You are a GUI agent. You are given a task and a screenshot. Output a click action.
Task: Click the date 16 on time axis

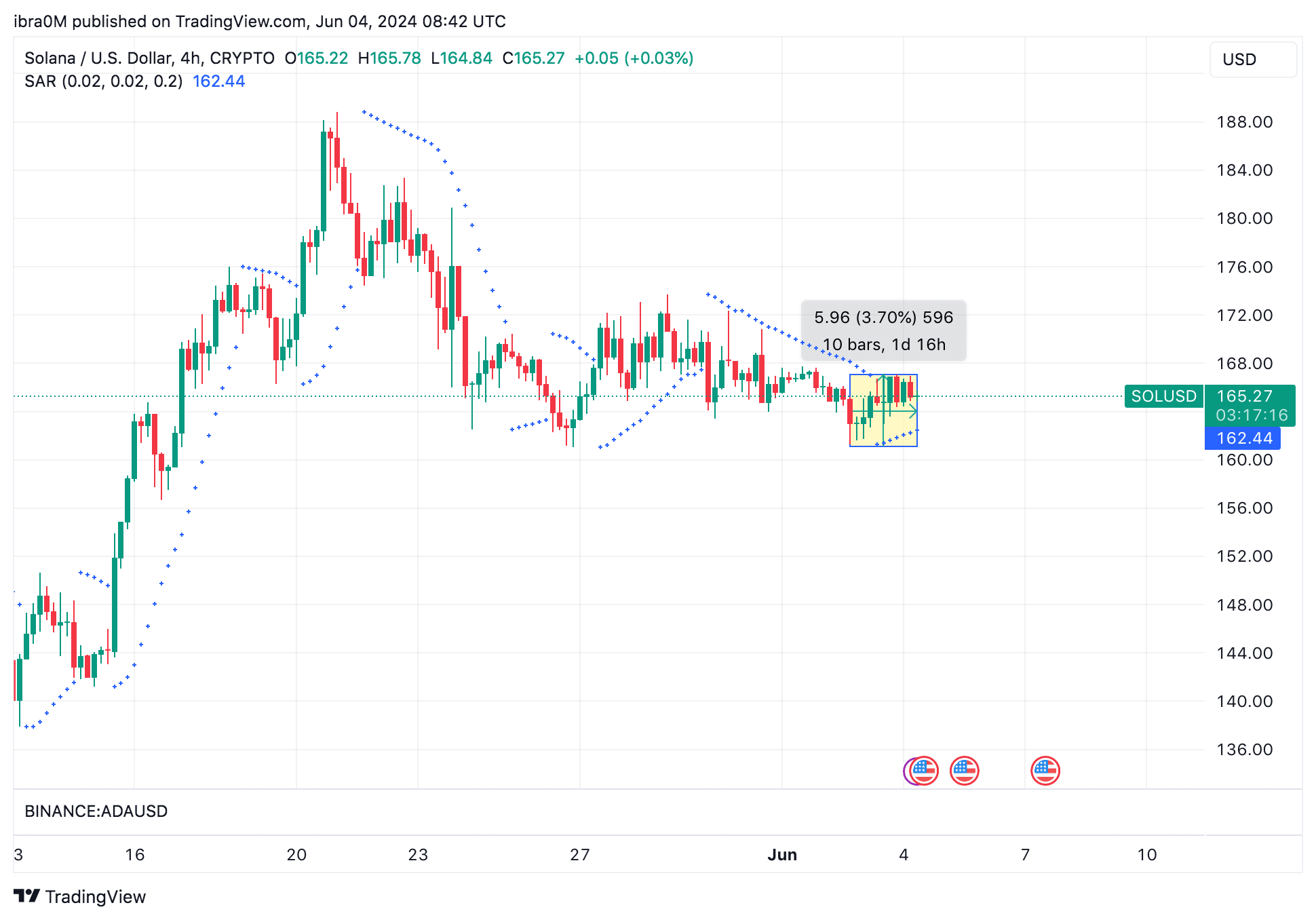(134, 855)
